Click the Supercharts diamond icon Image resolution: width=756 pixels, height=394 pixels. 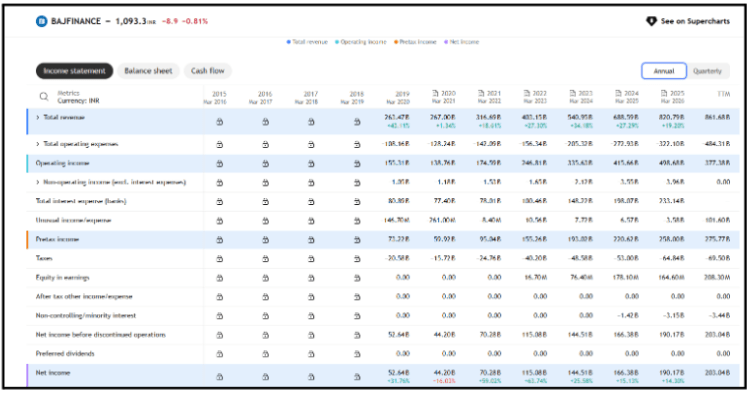click(651, 21)
